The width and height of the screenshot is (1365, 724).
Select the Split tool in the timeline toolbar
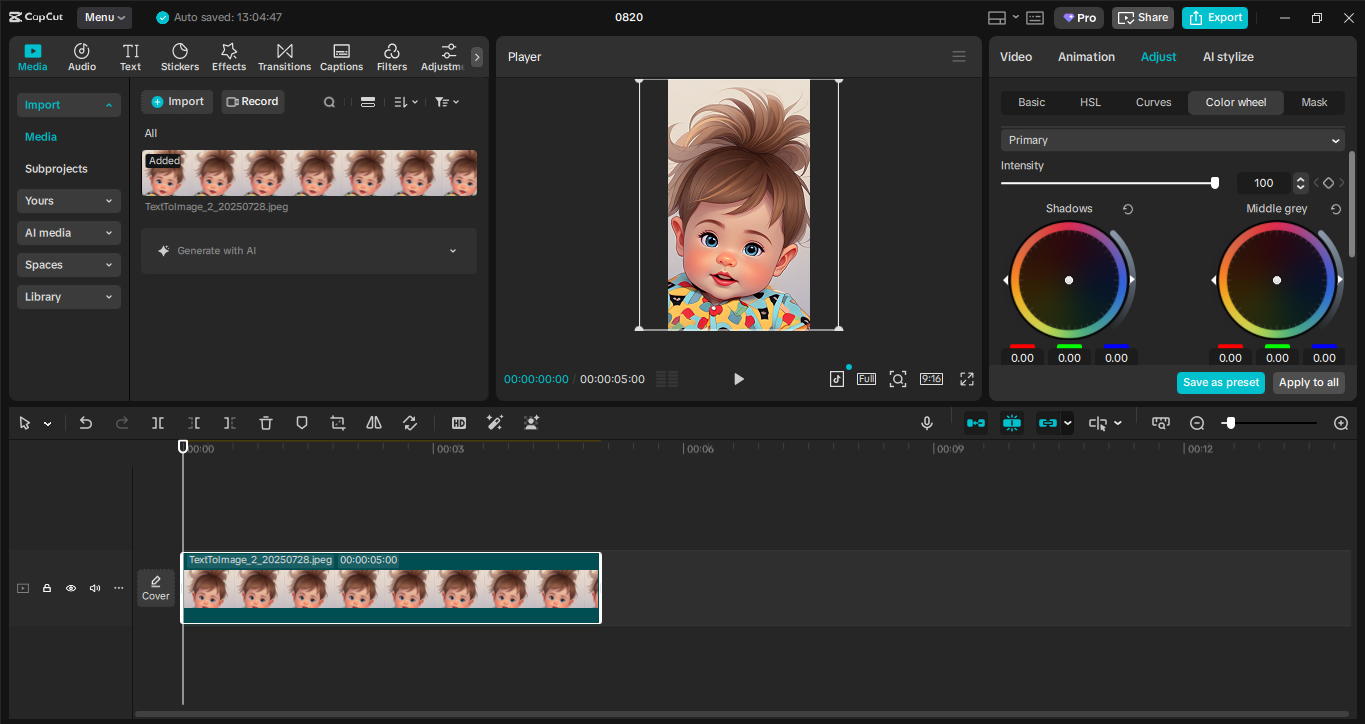157,423
